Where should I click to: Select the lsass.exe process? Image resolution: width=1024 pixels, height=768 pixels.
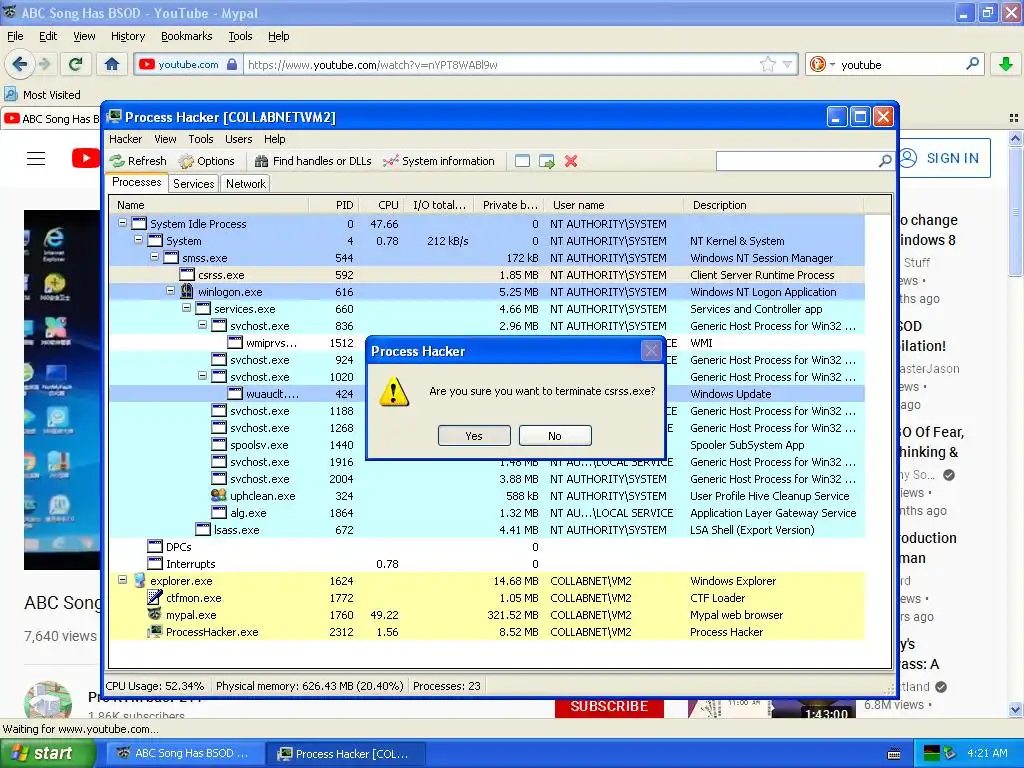click(487, 530)
